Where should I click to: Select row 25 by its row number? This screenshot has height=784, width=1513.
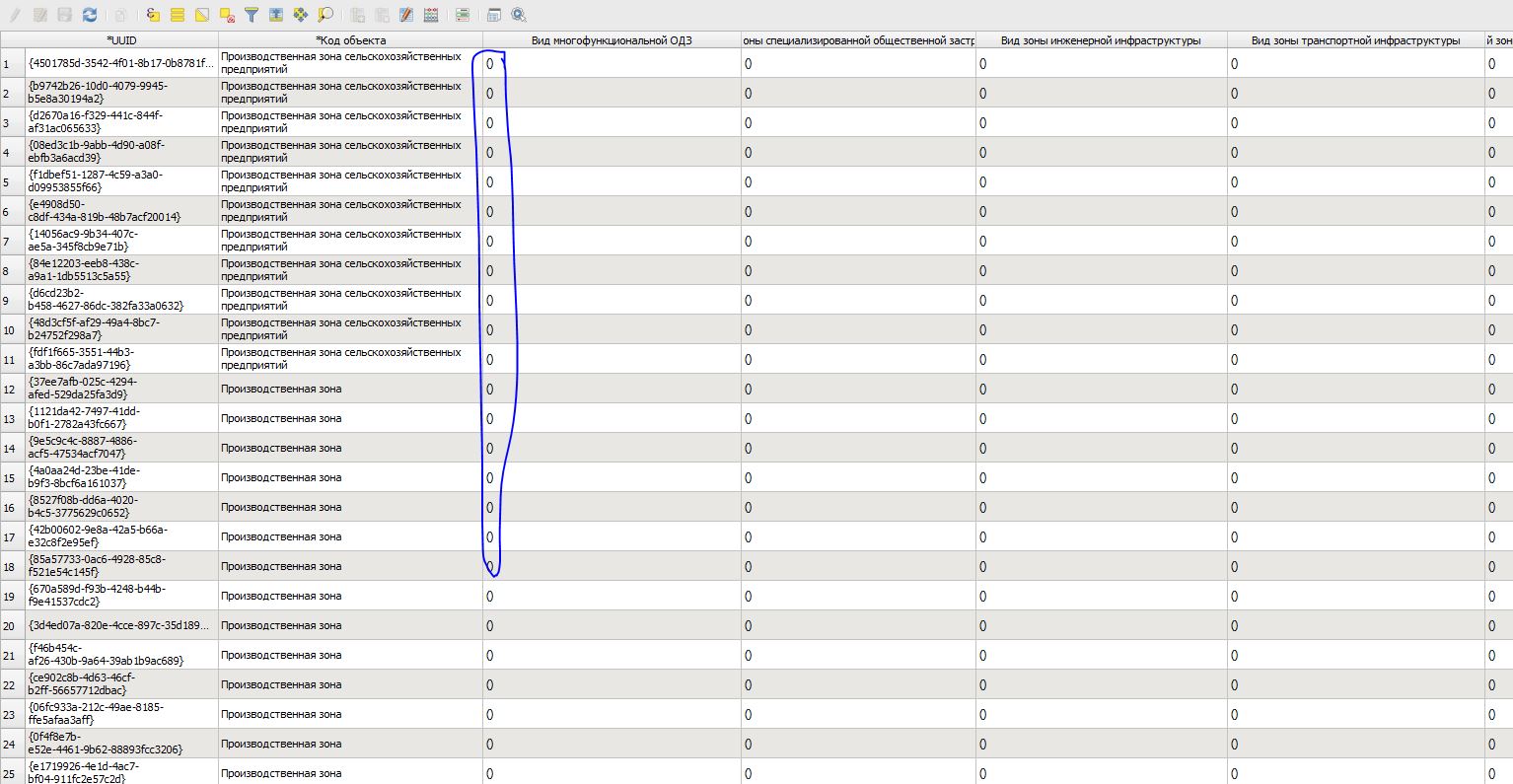pos(13,771)
